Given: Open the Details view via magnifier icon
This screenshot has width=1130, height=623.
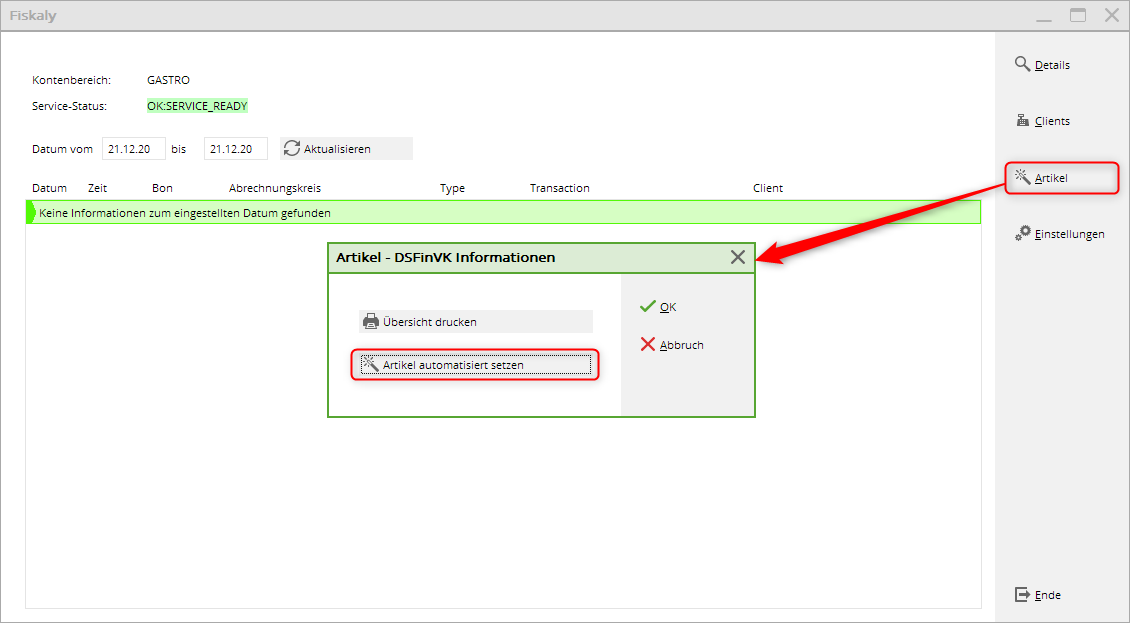Looking at the screenshot, I should pyautogui.click(x=1042, y=64).
